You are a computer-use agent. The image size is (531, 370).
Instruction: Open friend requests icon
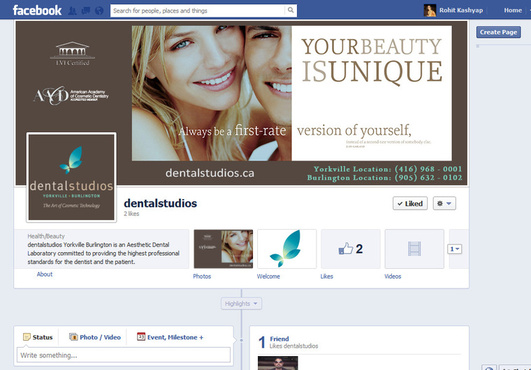point(72,11)
